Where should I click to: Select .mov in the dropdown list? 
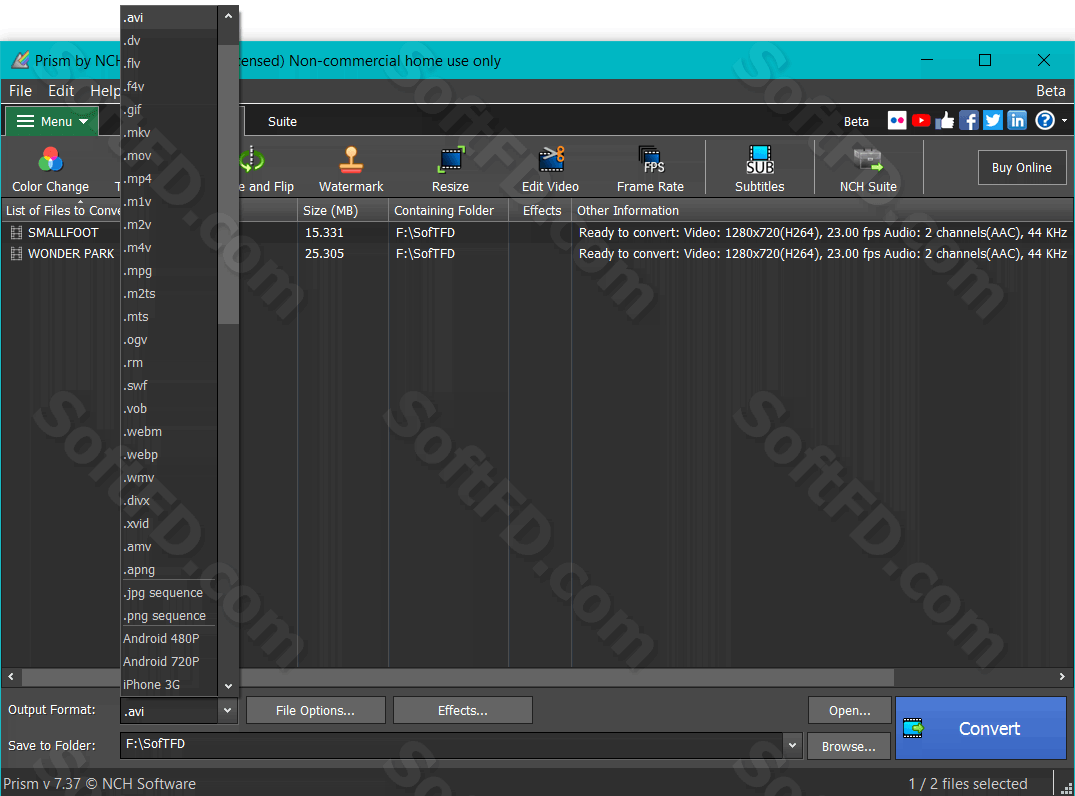(169, 156)
